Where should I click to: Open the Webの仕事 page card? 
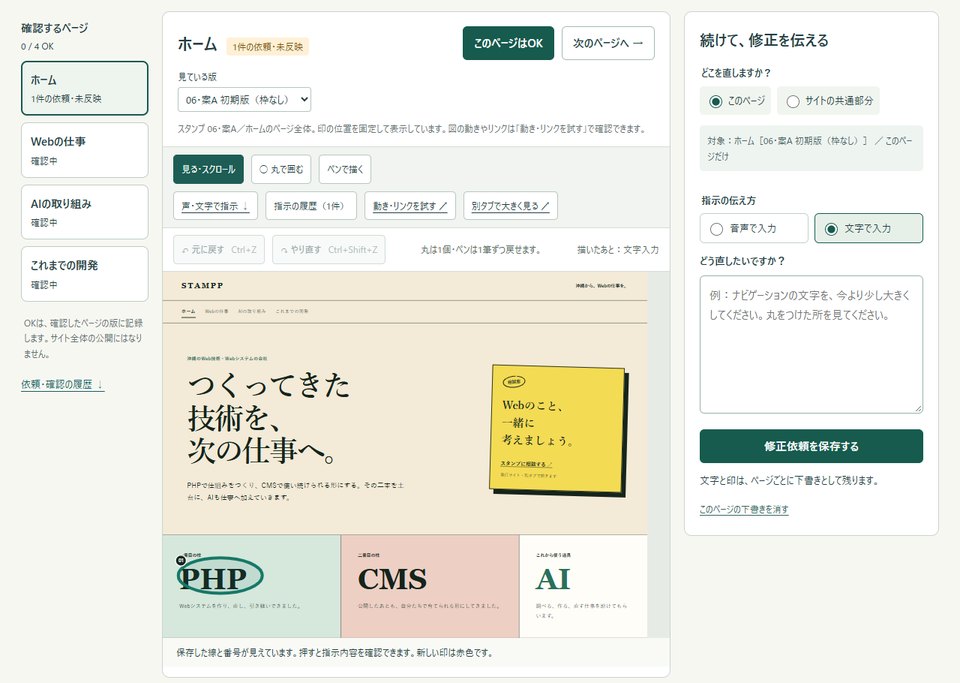84,150
